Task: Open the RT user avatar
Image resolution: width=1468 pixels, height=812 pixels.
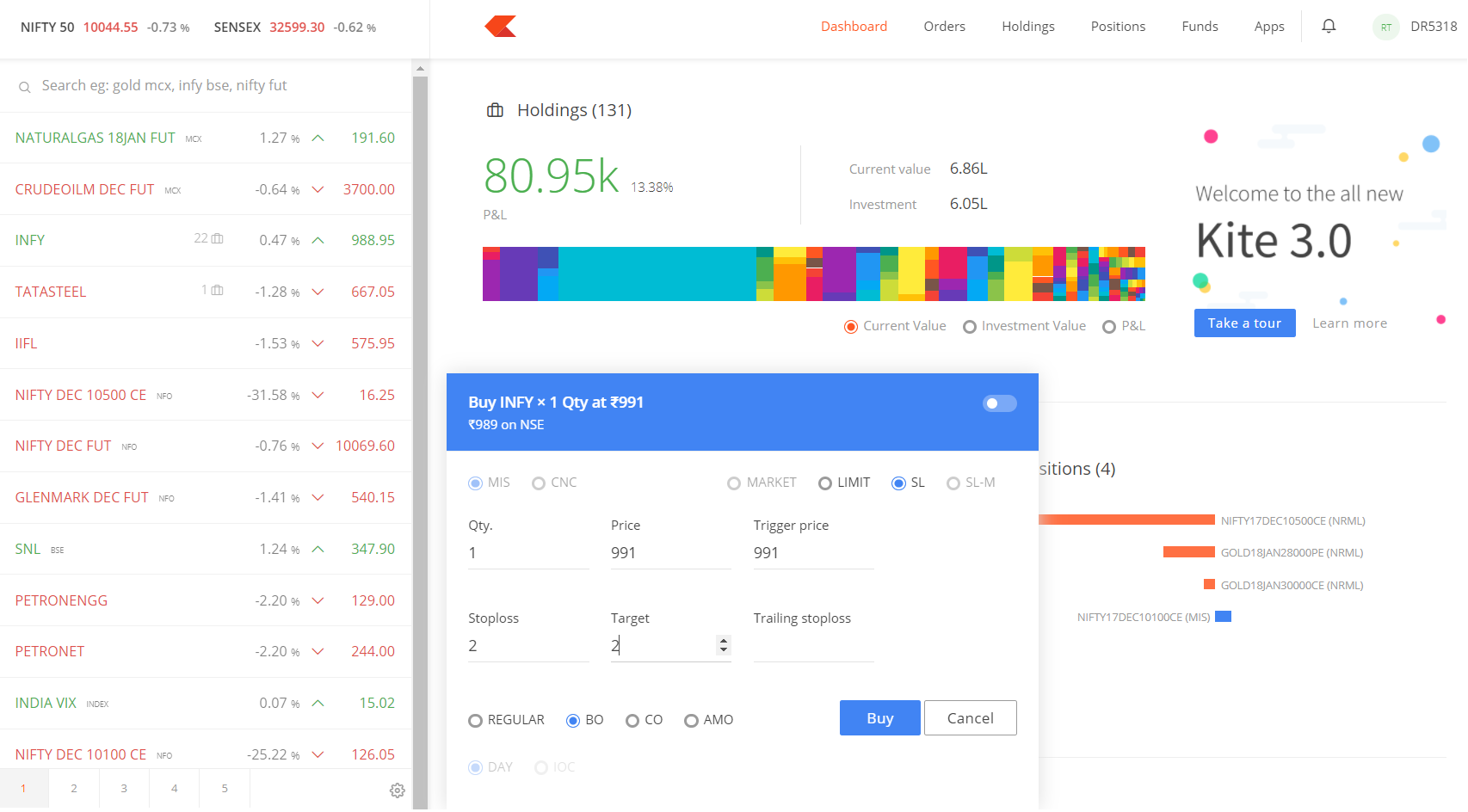Action: pos(1385,28)
